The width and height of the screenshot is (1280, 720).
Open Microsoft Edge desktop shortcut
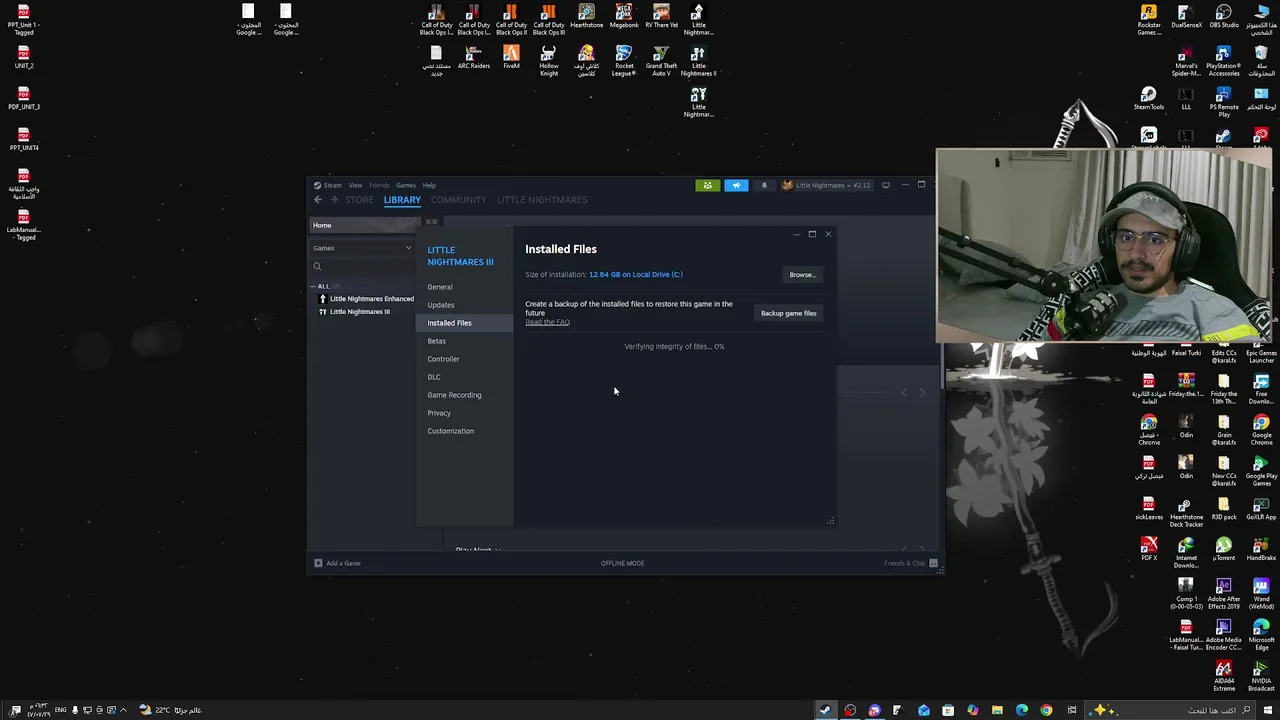(1261, 635)
